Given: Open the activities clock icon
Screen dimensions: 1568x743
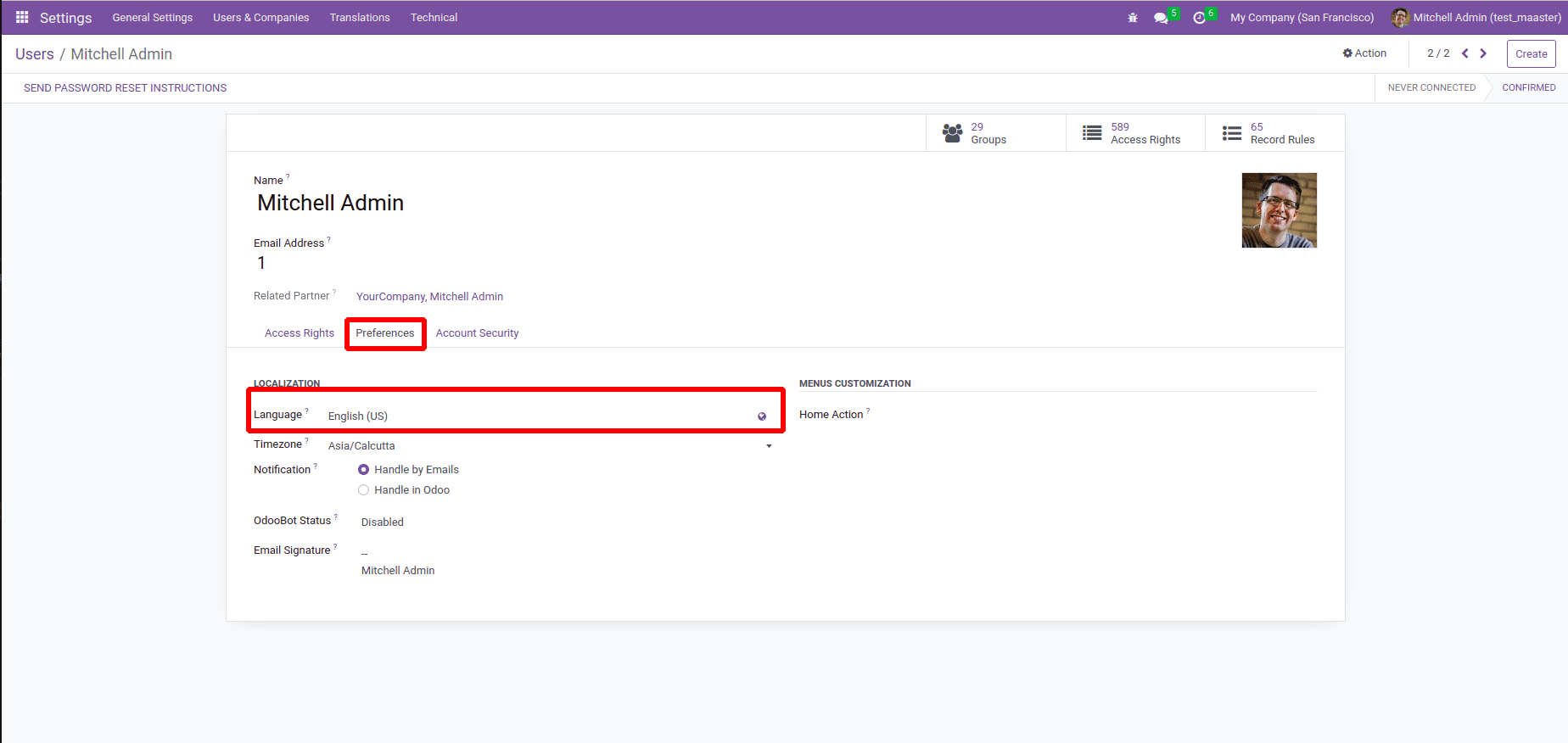Looking at the screenshot, I should [x=1199, y=18].
